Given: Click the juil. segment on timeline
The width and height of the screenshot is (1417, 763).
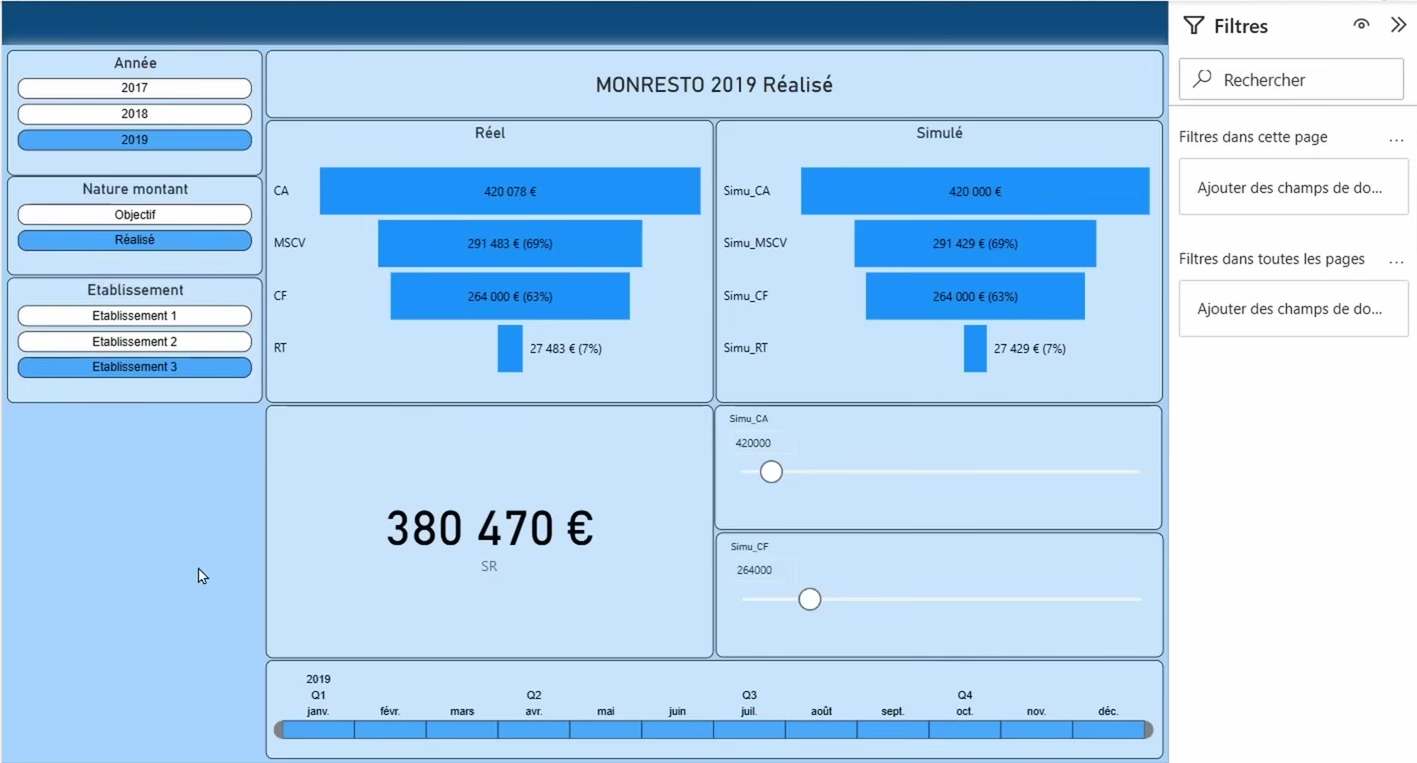Looking at the screenshot, I should click(x=749, y=730).
